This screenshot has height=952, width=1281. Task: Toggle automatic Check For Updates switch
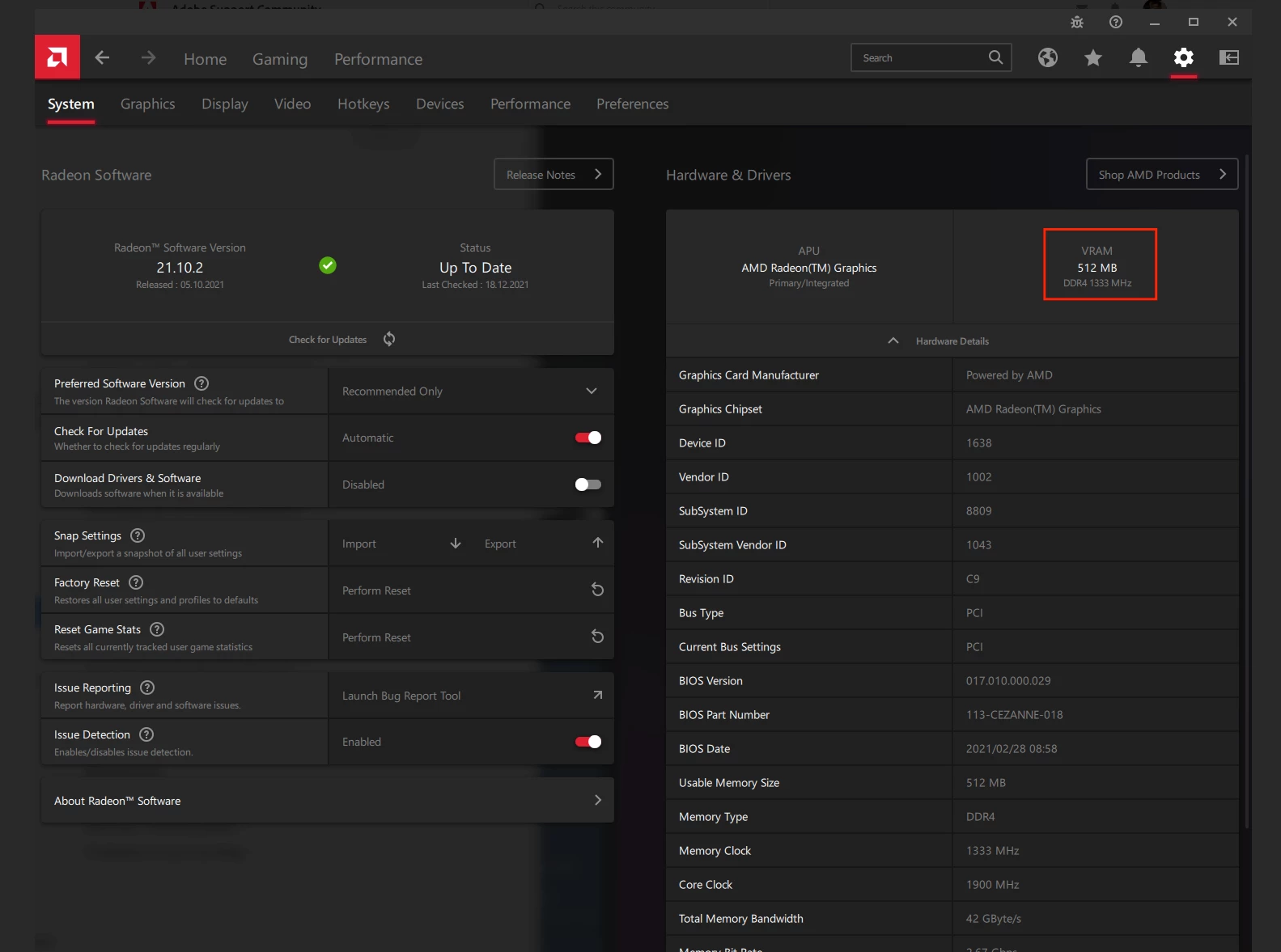pos(588,438)
